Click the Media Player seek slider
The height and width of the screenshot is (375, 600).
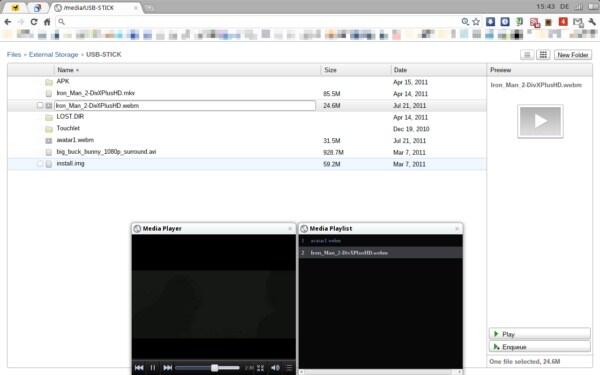(x=207, y=368)
